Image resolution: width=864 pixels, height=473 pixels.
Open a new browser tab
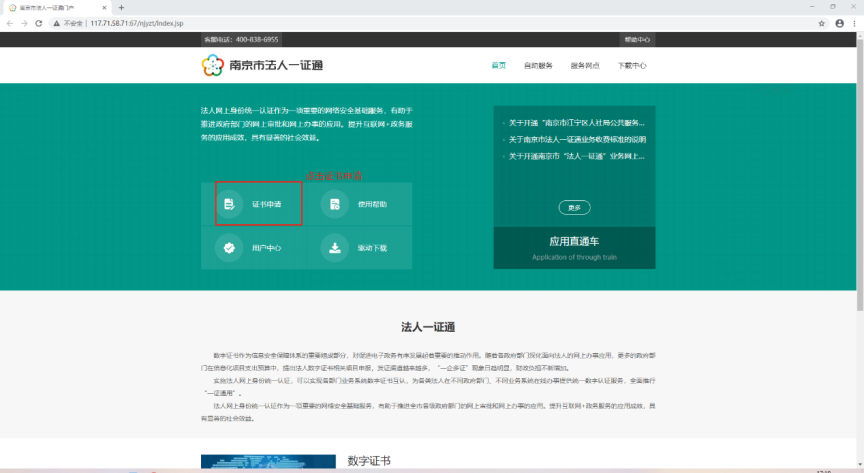[x=121, y=7]
